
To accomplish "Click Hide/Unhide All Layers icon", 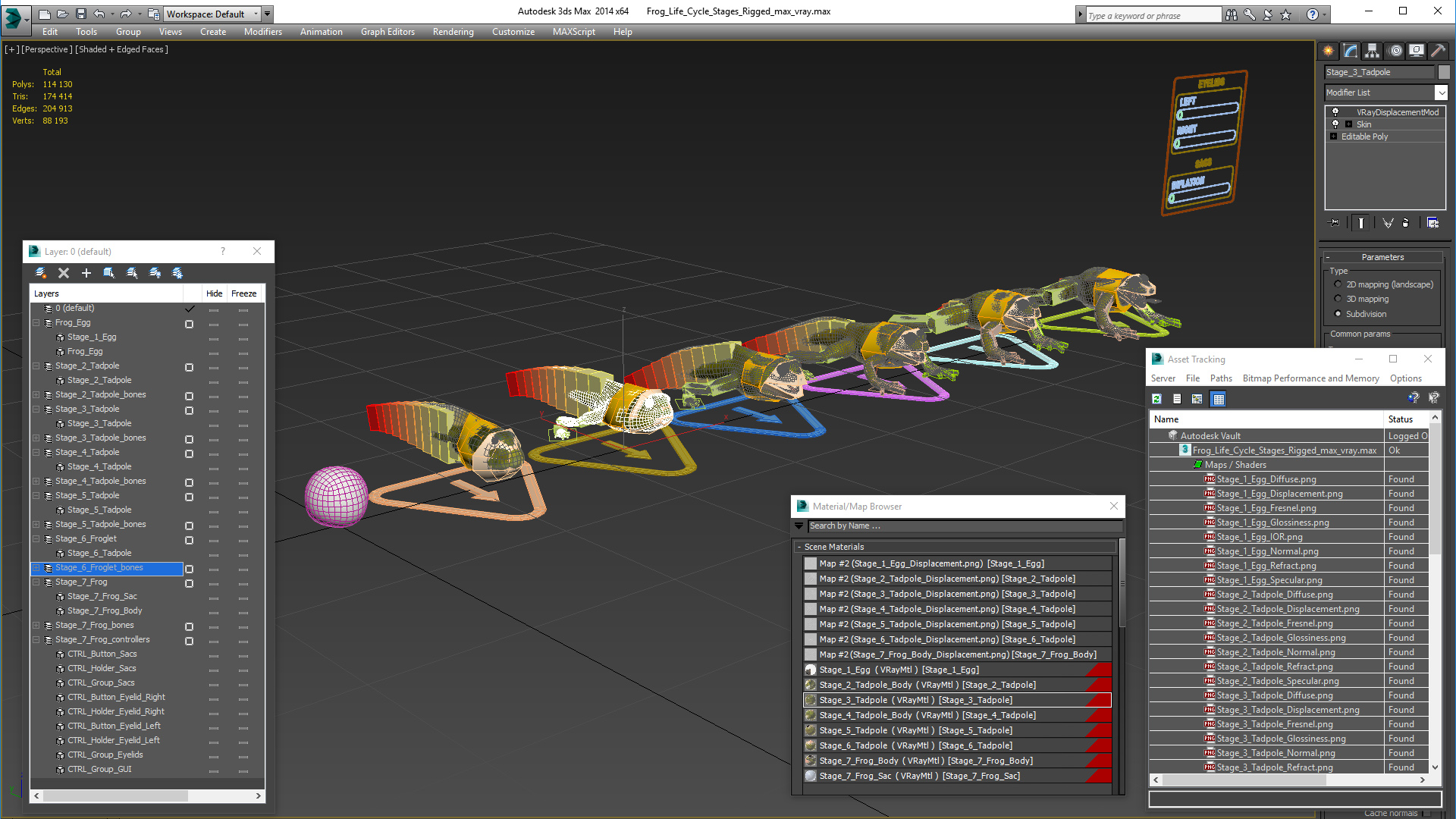I will tap(155, 273).
